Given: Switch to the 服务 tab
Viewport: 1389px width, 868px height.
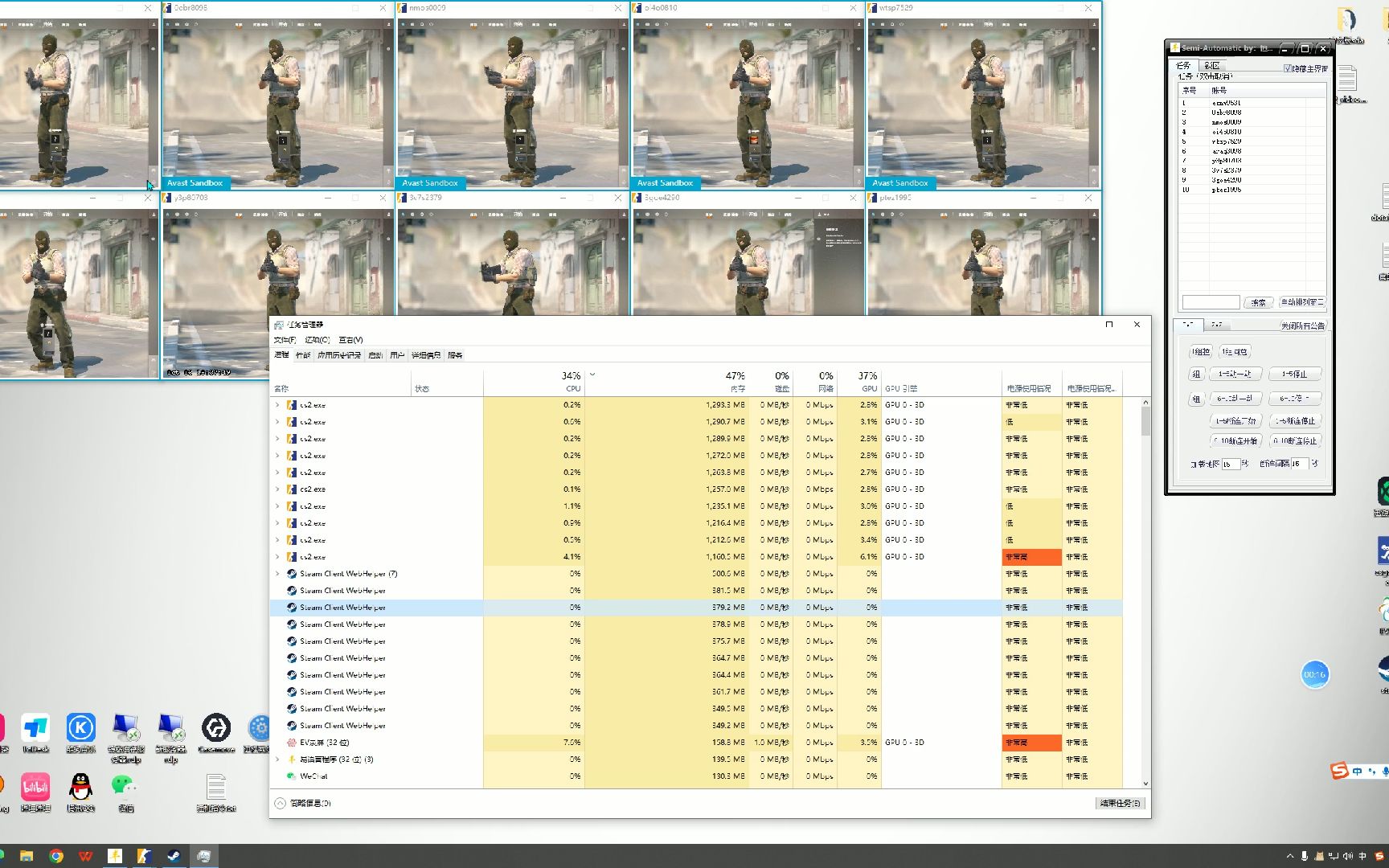Looking at the screenshot, I should (x=455, y=355).
